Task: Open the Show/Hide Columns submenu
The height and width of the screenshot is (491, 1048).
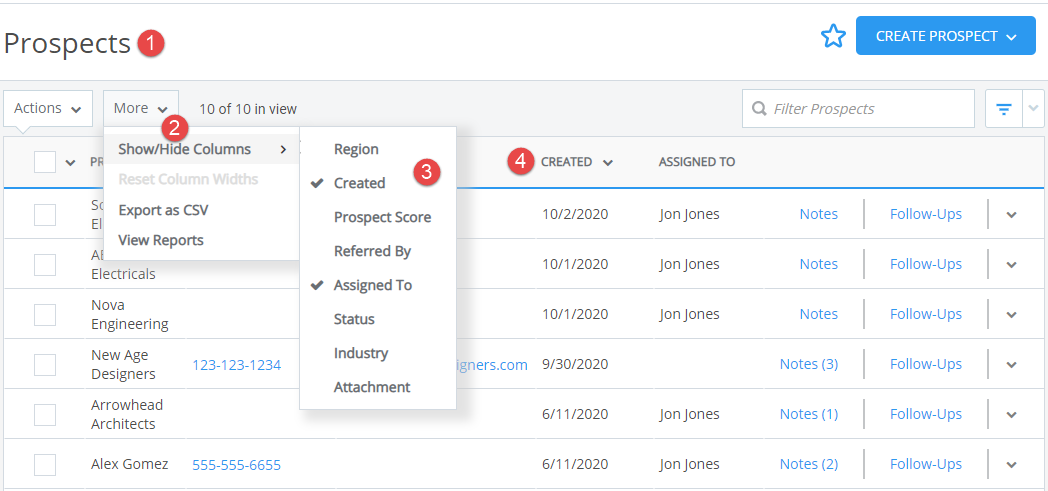Action: pyautogui.click(x=201, y=149)
